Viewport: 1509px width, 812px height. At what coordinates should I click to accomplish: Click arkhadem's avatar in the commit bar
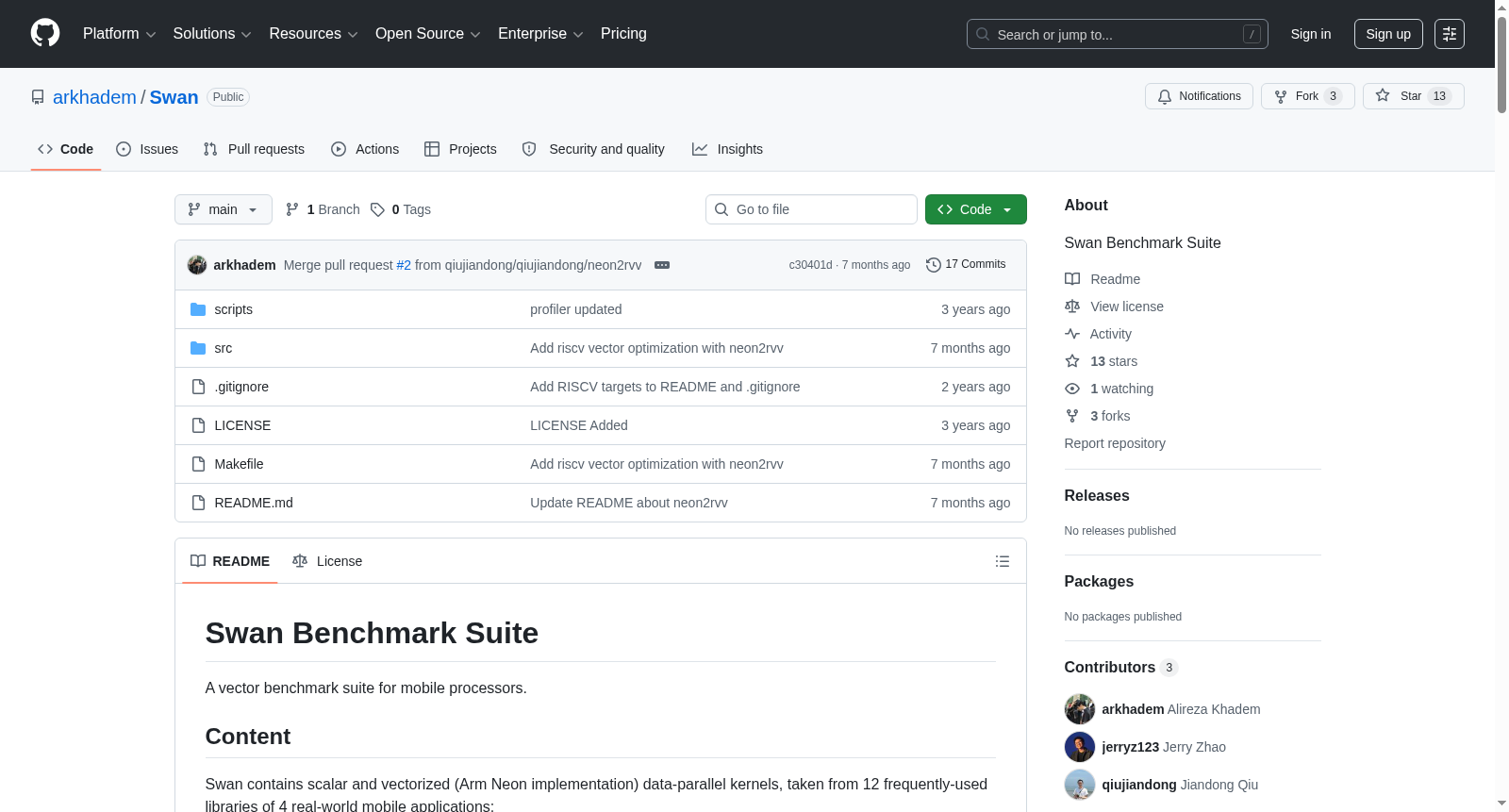197,265
